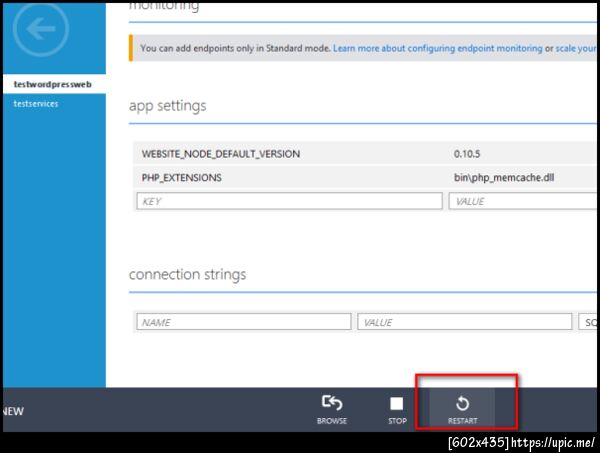600x453 pixels.
Task: Click the connection strings heading
Action: 188,275
